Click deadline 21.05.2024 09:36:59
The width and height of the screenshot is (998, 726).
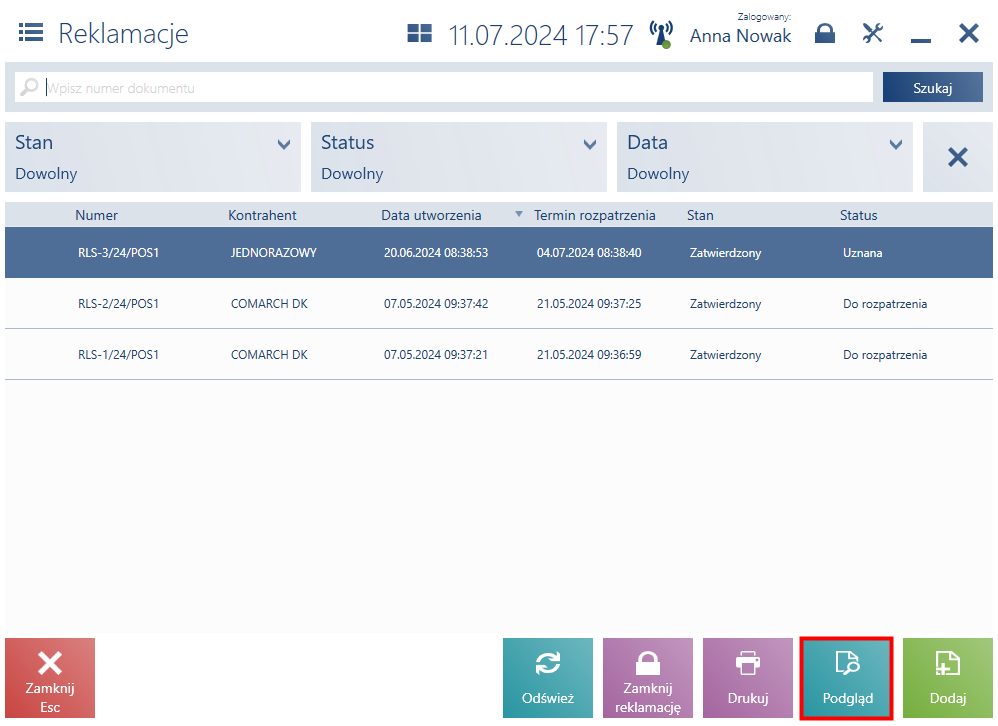589,354
